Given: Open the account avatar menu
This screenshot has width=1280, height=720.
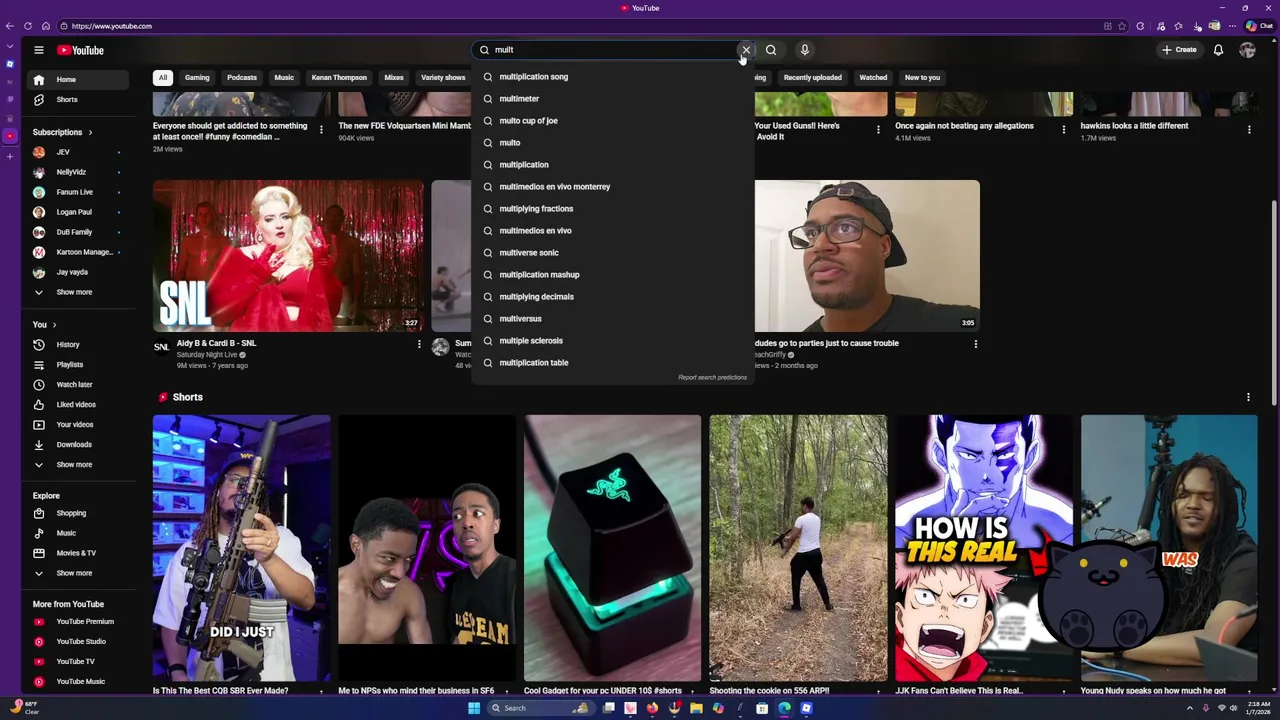Looking at the screenshot, I should (x=1247, y=50).
